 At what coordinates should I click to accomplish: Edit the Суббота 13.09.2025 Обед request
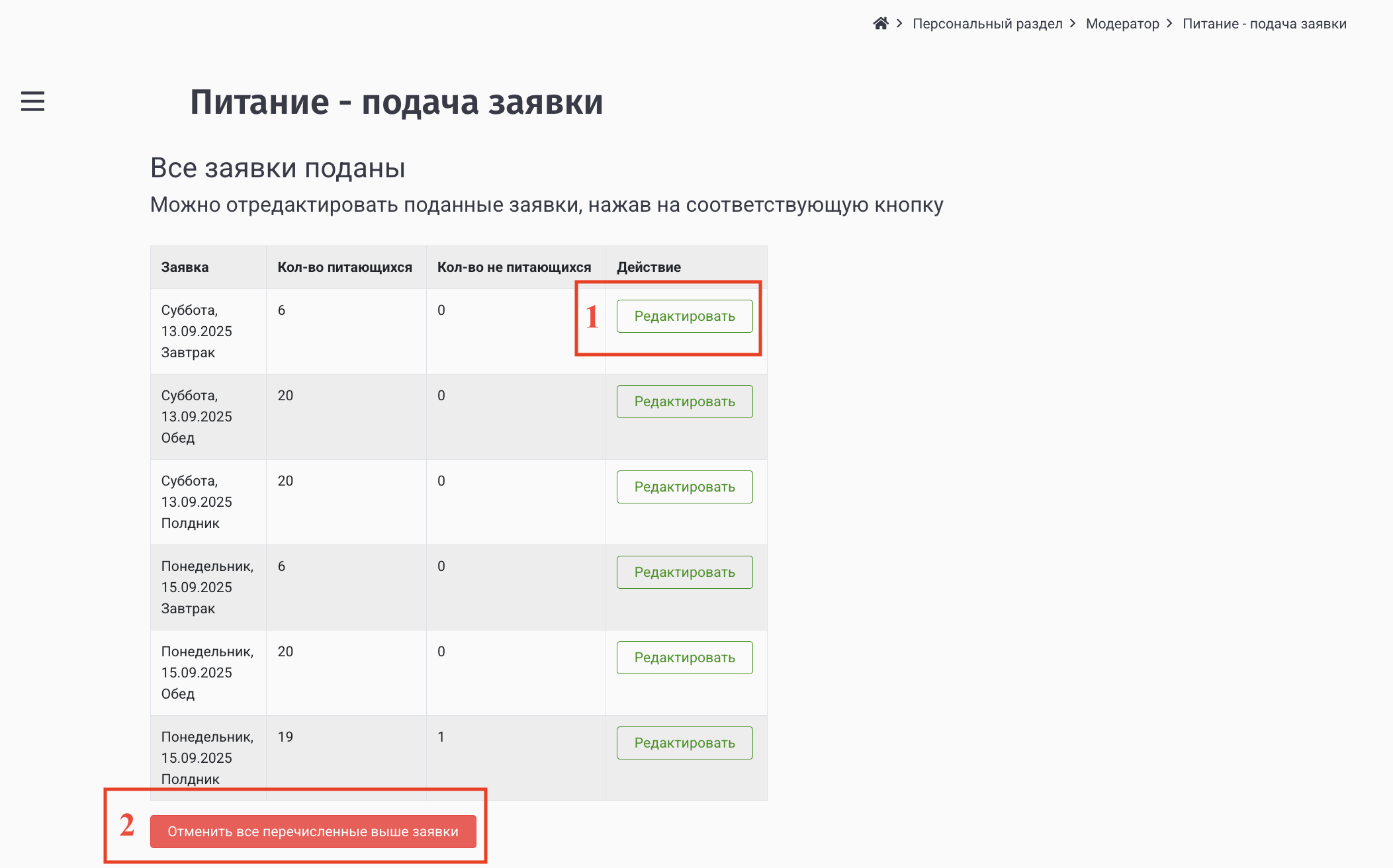(684, 401)
